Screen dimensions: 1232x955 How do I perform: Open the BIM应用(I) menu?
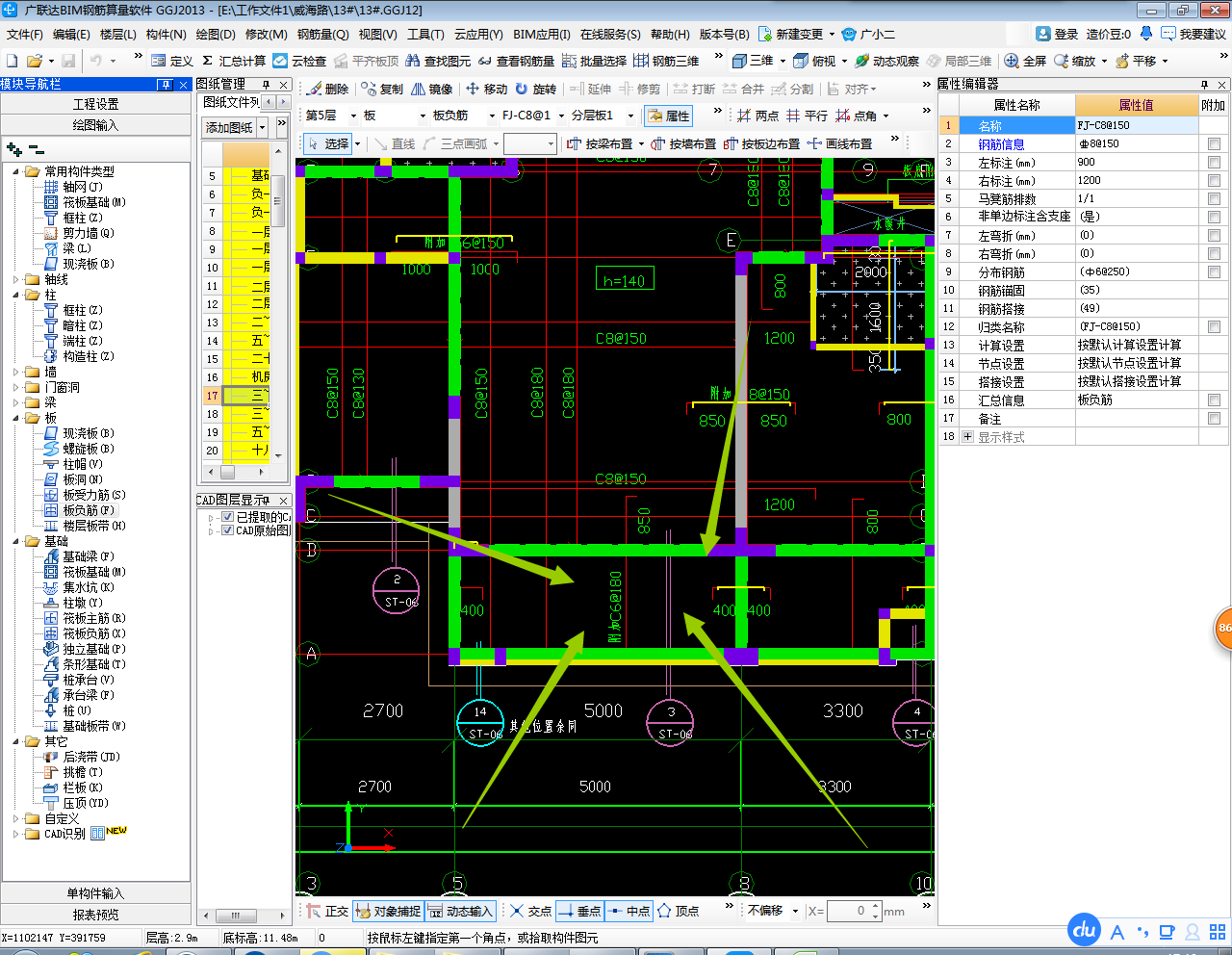coord(542,34)
